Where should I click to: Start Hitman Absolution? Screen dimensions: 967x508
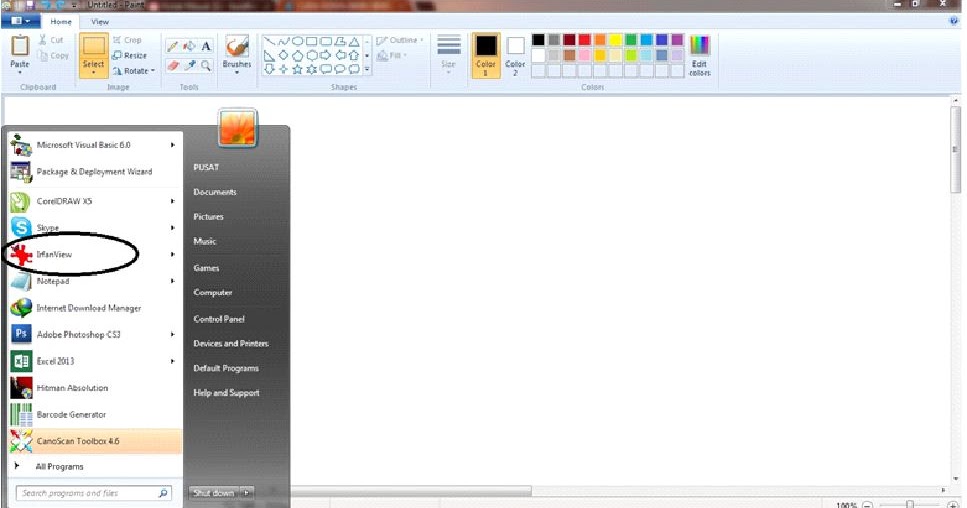tap(93, 388)
